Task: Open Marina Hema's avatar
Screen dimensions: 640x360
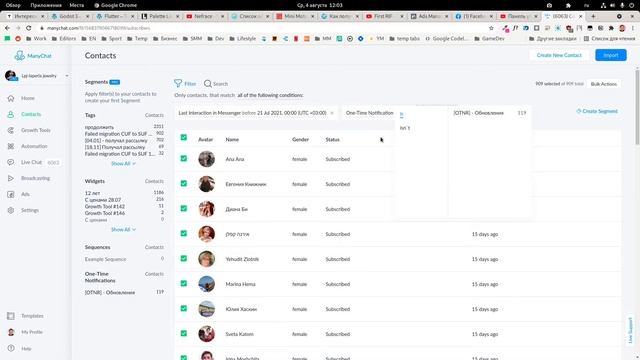Action: click(207, 284)
